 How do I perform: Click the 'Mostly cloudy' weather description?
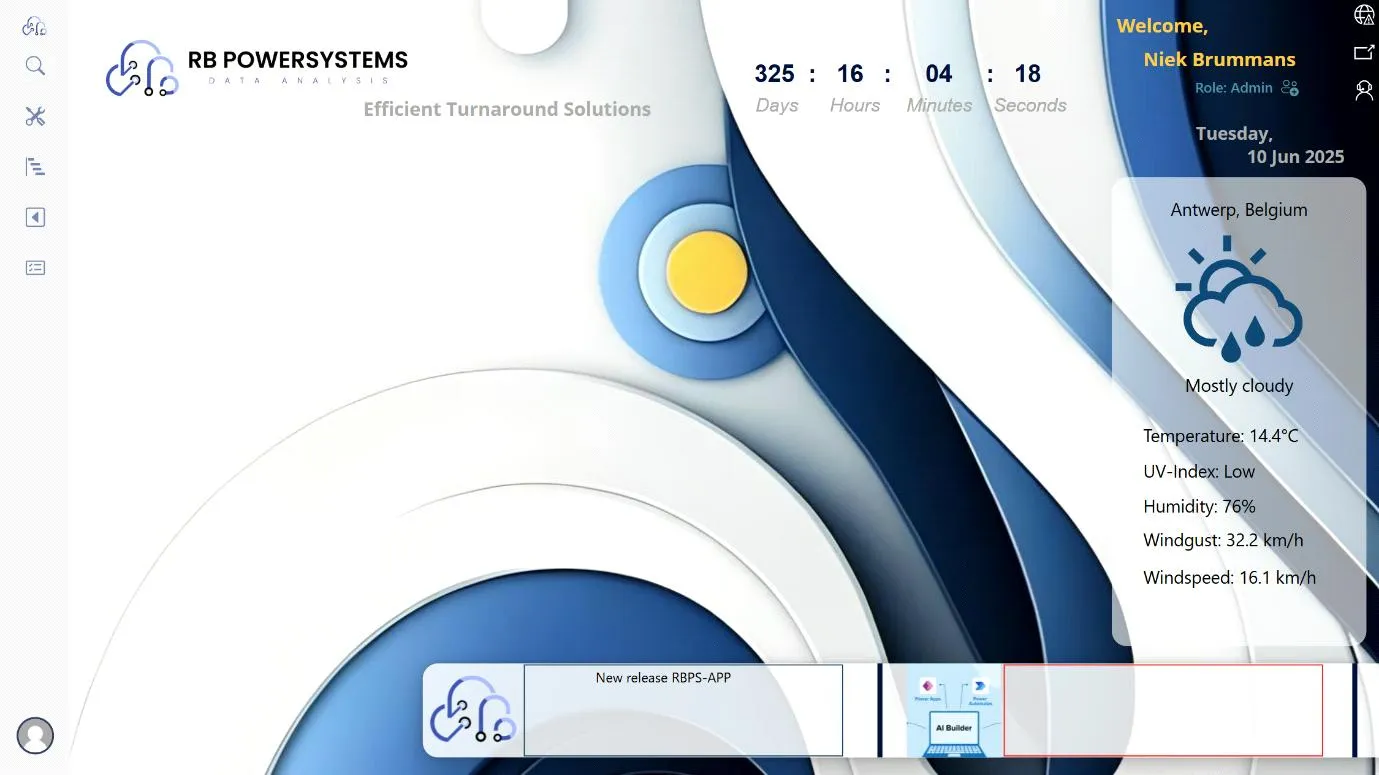[x=1239, y=386]
